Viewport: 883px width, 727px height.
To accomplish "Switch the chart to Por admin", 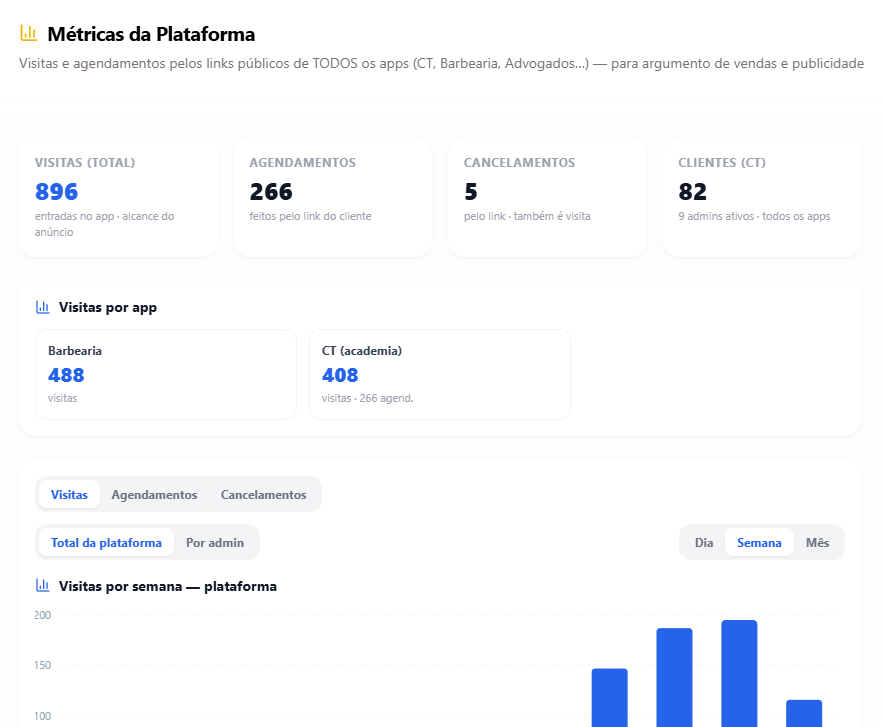I will pyautogui.click(x=215, y=542).
